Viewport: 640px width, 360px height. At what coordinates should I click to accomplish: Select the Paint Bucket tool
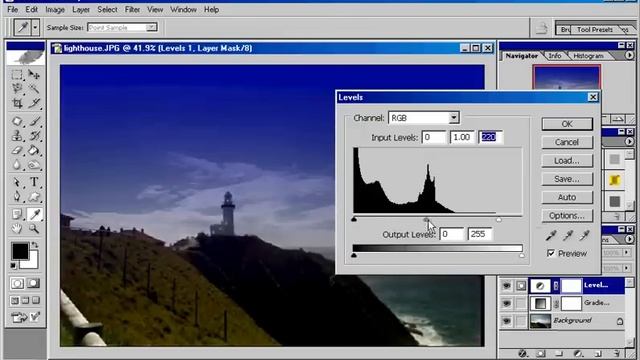[x=34, y=151]
